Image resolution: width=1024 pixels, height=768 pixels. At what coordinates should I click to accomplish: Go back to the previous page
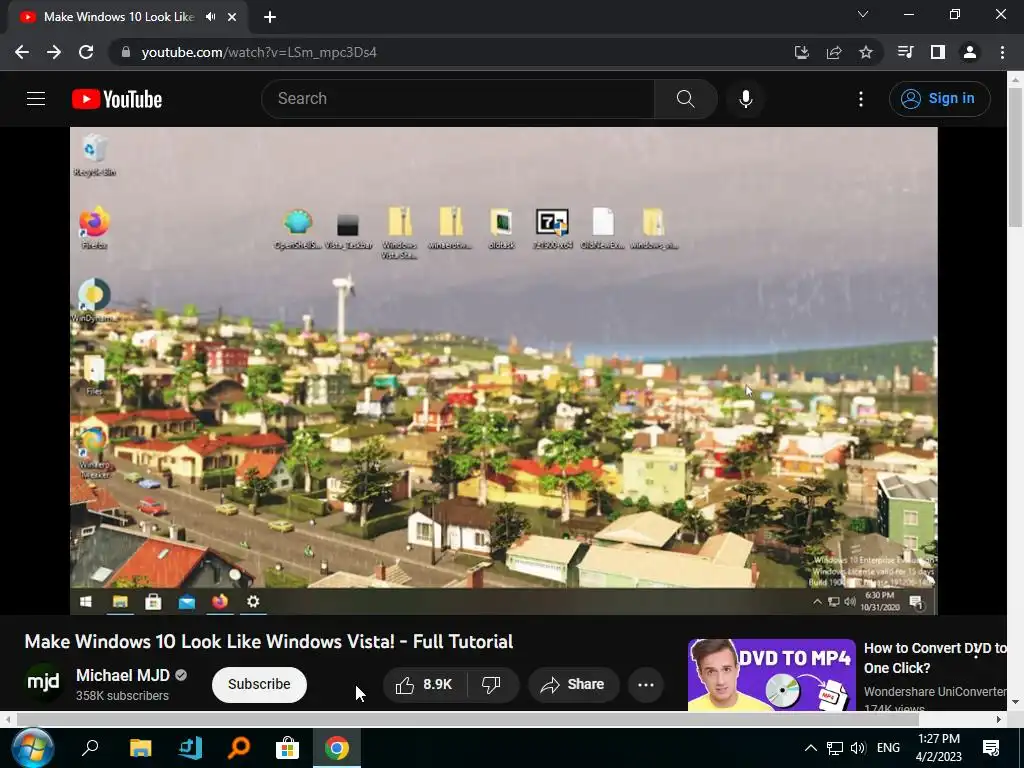tap(22, 52)
